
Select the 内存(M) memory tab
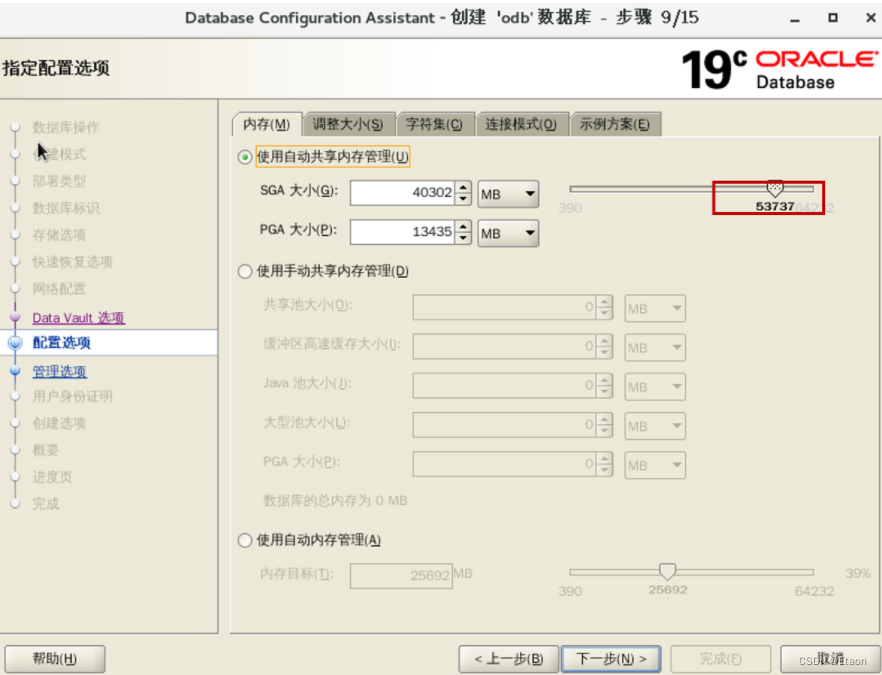click(267, 124)
